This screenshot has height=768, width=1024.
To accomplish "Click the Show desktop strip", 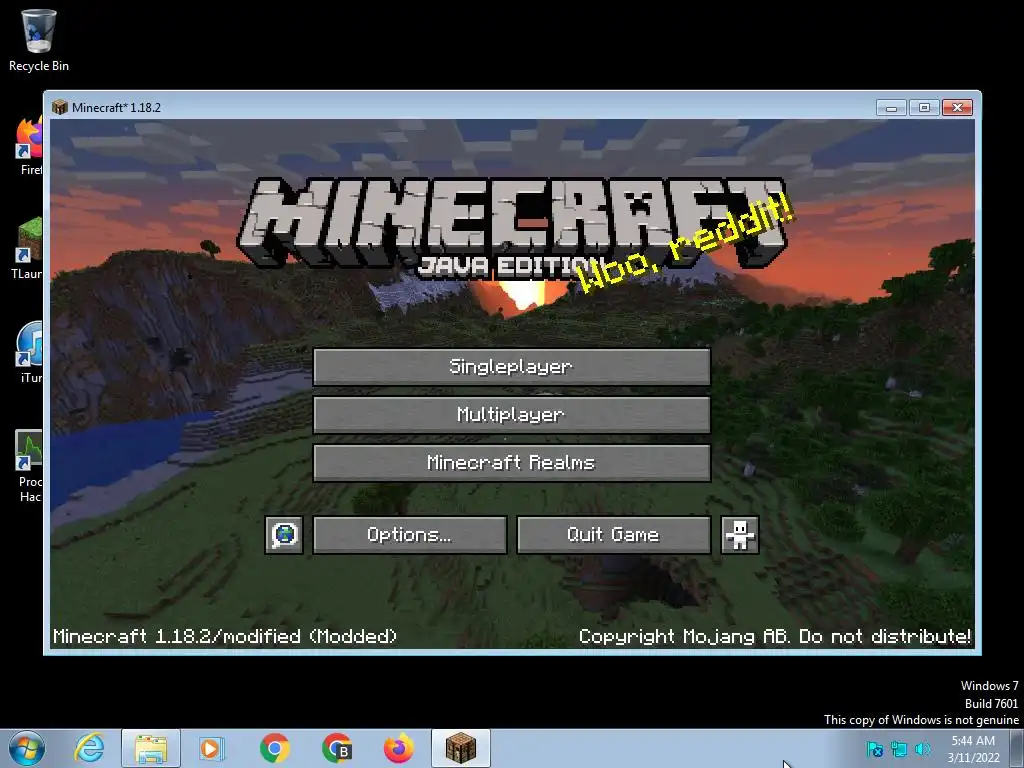I will [1017, 748].
